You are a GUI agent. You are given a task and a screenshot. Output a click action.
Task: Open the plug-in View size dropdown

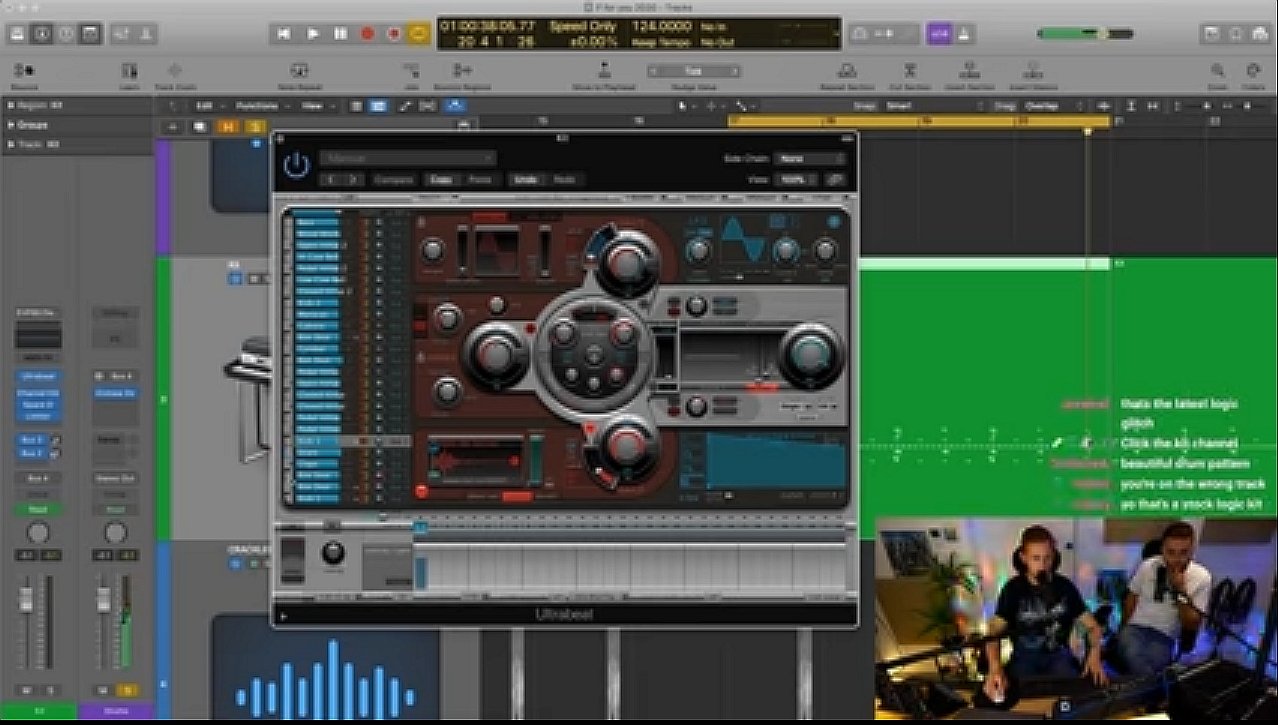pyautogui.click(x=798, y=180)
